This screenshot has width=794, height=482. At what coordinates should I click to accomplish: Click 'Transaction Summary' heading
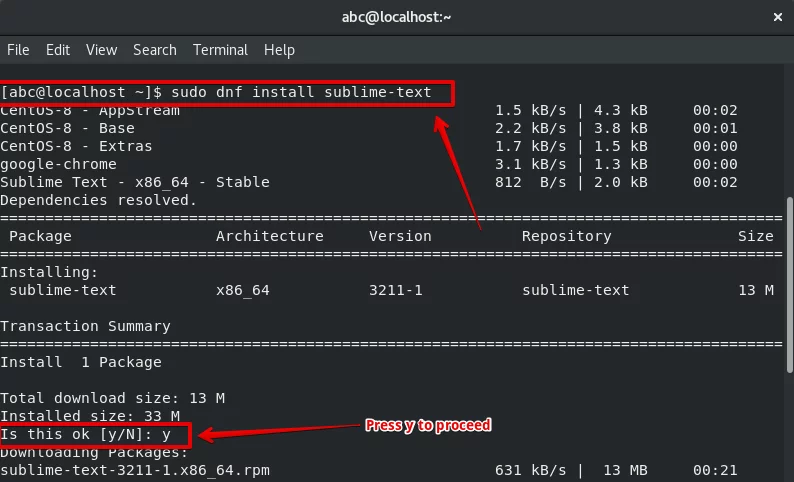[85, 327]
